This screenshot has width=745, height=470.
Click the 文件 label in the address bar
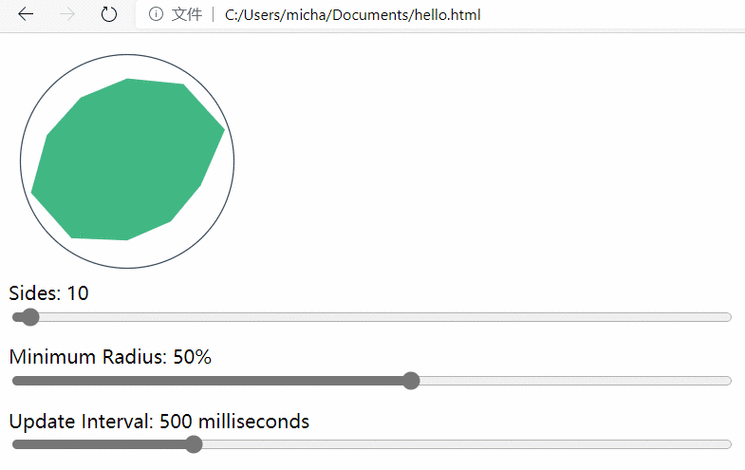pyautogui.click(x=187, y=14)
